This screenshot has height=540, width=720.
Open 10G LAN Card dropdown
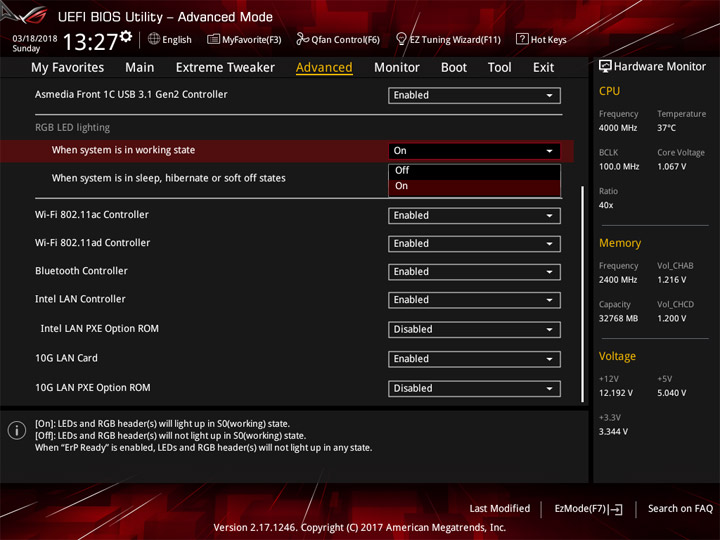point(474,359)
